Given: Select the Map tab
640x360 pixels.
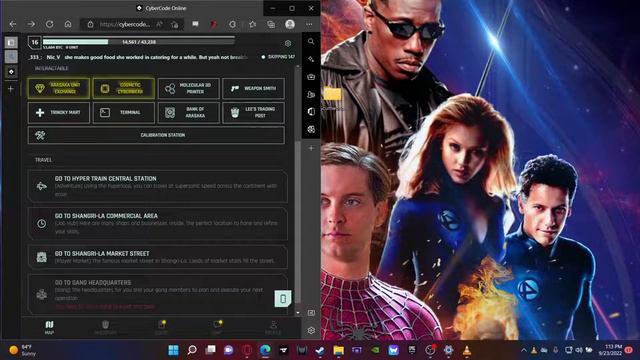Looking at the screenshot, I should (x=49, y=327).
